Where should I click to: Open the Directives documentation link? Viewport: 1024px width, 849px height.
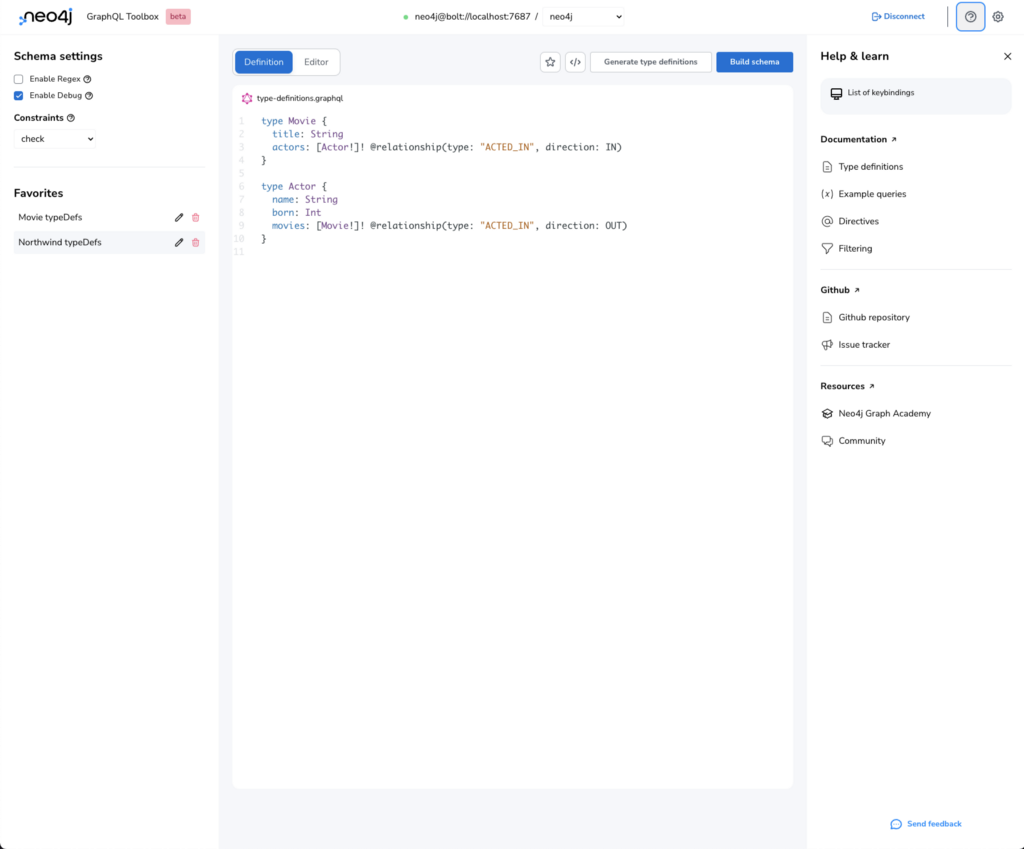click(x=859, y=221)
